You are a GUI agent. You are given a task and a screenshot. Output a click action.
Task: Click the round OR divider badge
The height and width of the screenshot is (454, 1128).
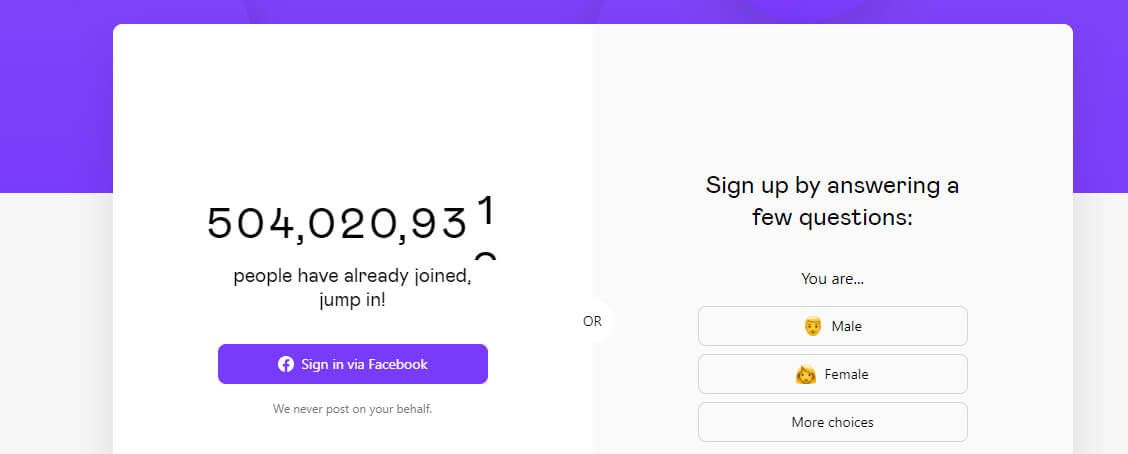(592, 322)
